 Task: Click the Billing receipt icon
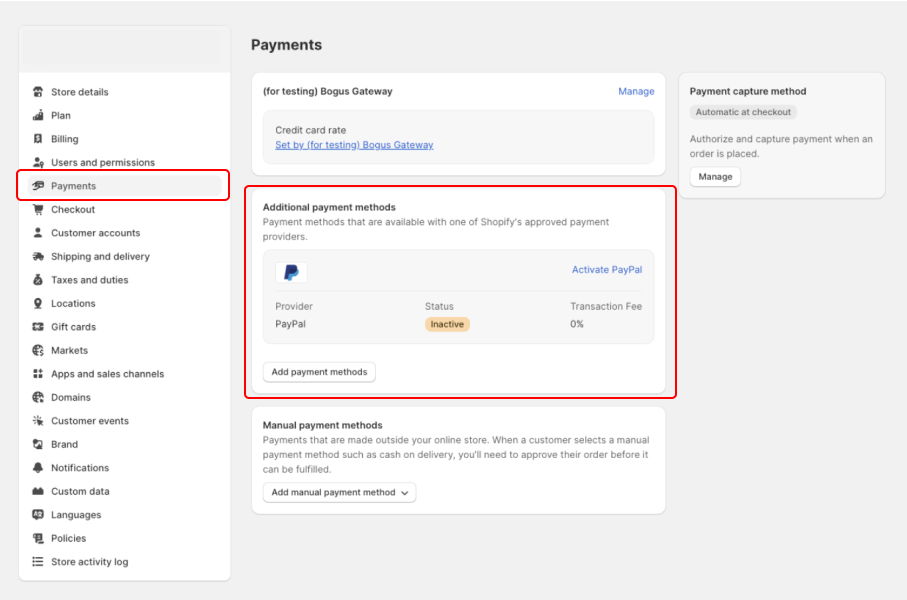(38, 139)
